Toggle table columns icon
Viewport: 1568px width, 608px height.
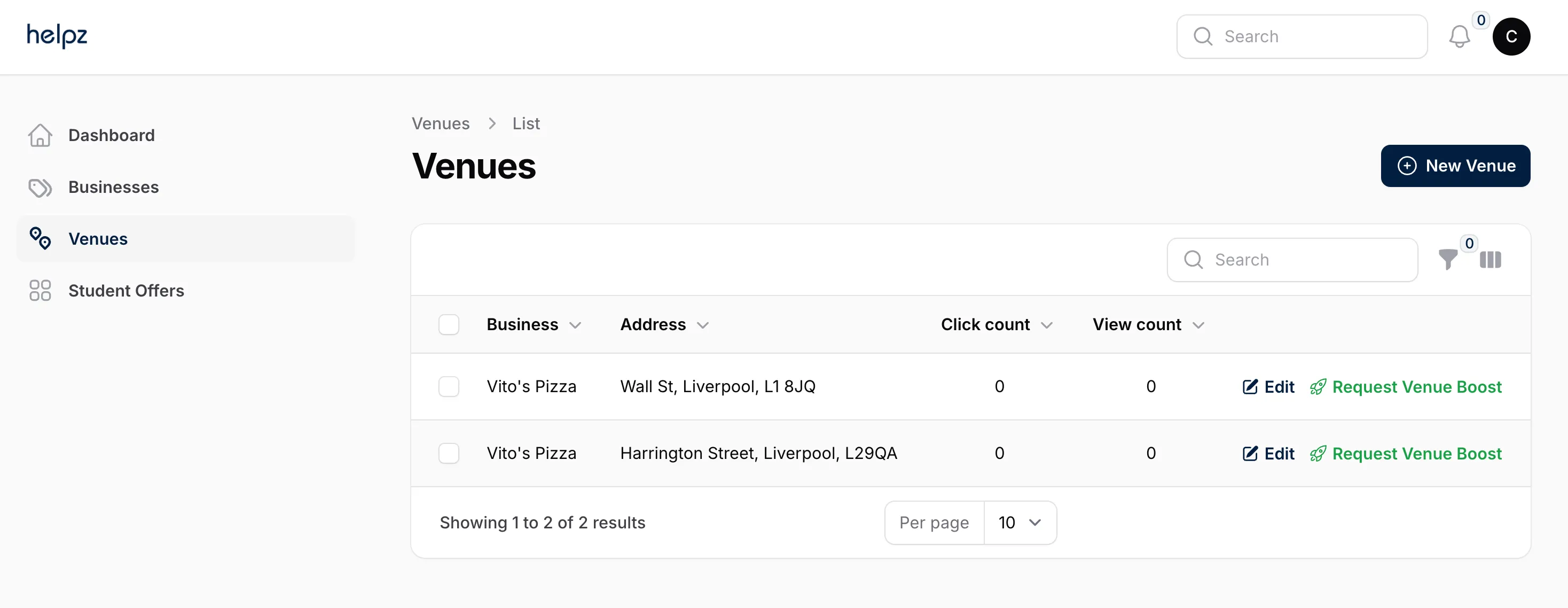click(1490, 260)
